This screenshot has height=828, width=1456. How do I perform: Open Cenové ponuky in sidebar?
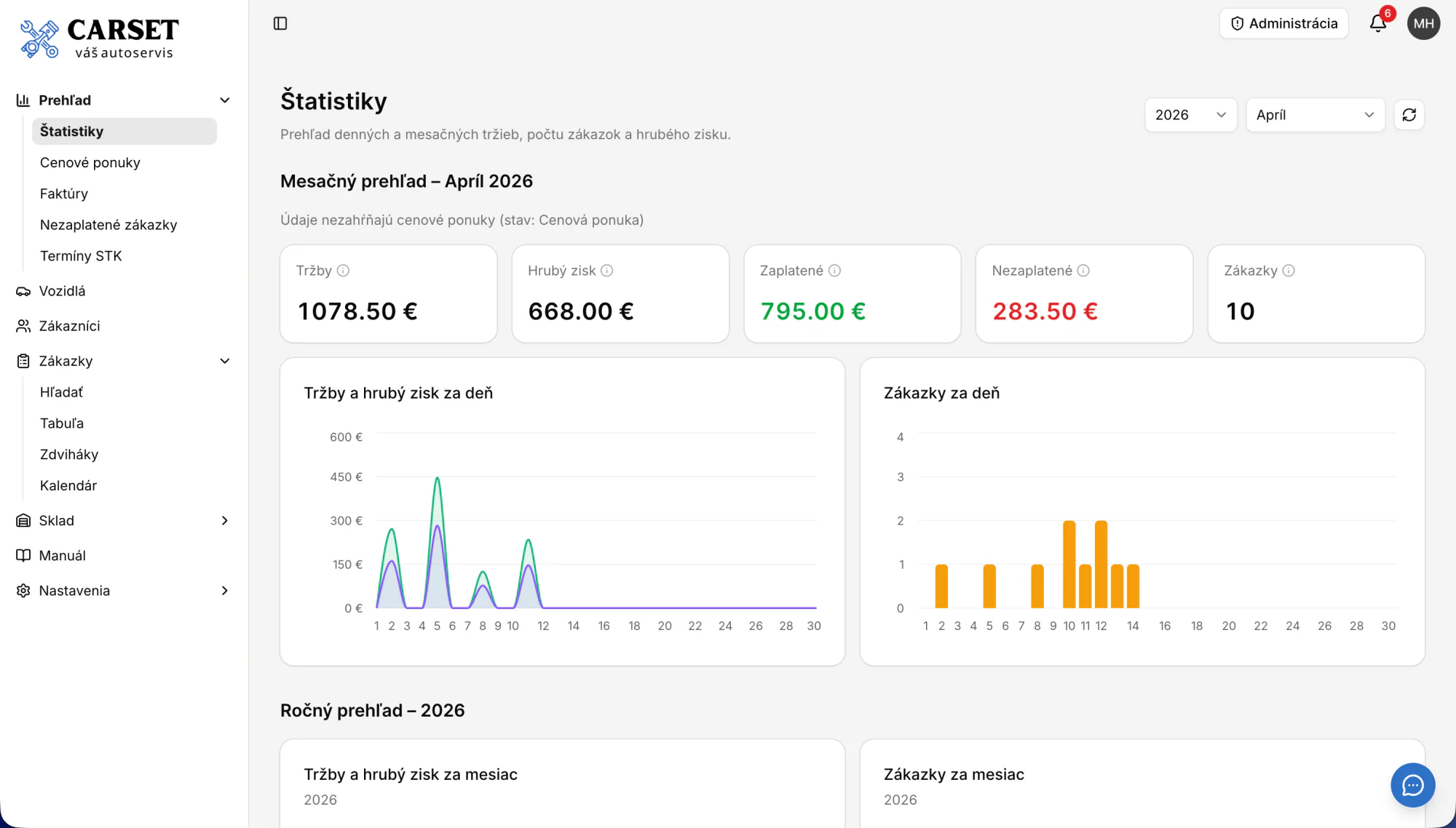point(90,162)
